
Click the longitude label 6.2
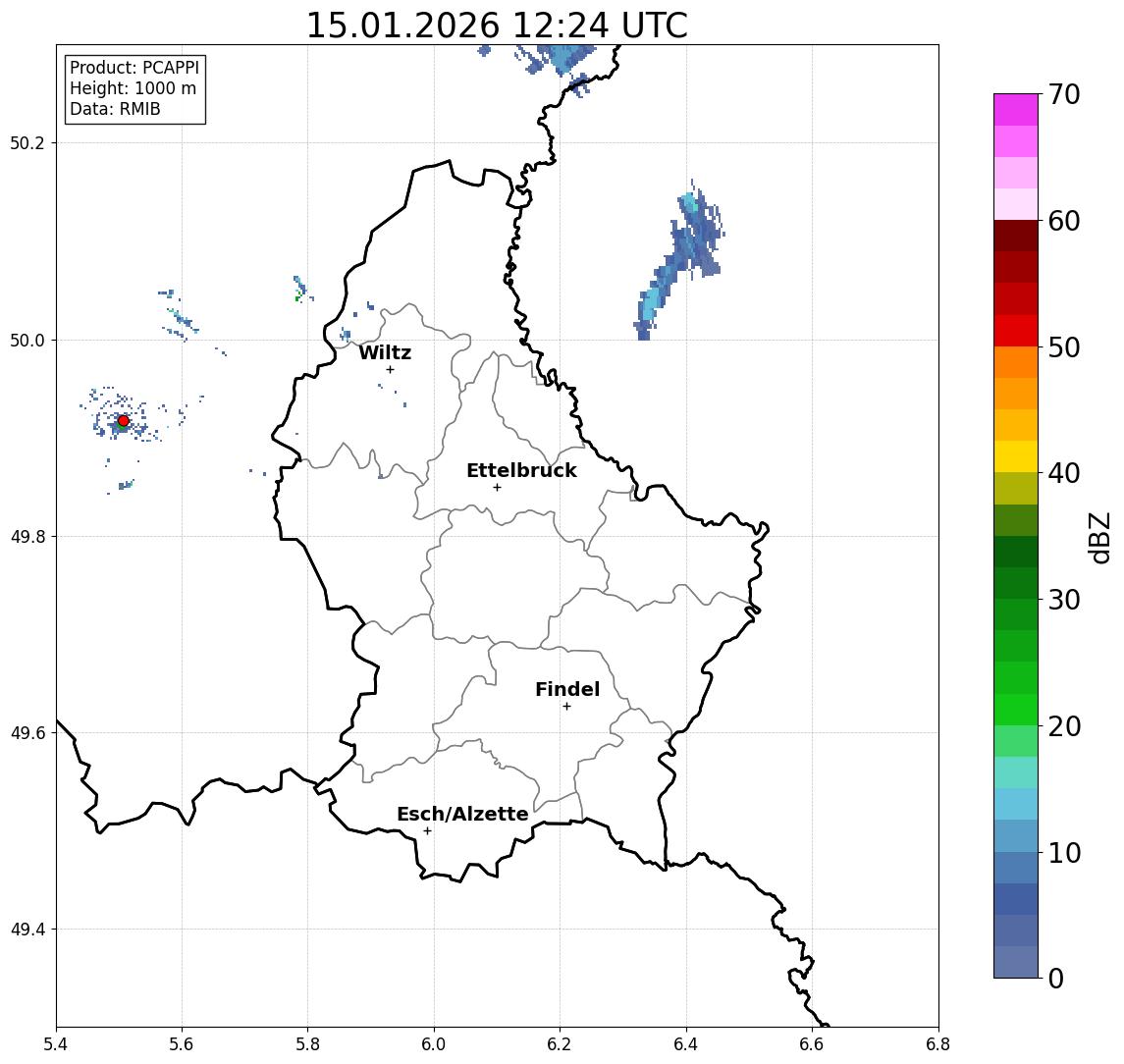click(x=560, y=1044)
